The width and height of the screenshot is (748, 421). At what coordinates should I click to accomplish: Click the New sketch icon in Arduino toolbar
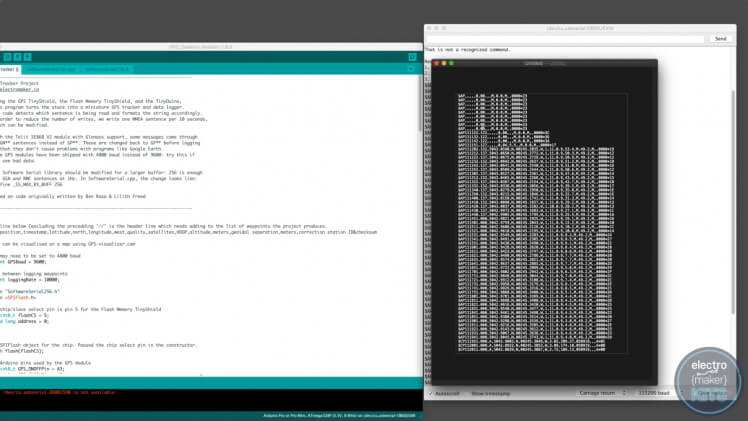tap(7, 57)
